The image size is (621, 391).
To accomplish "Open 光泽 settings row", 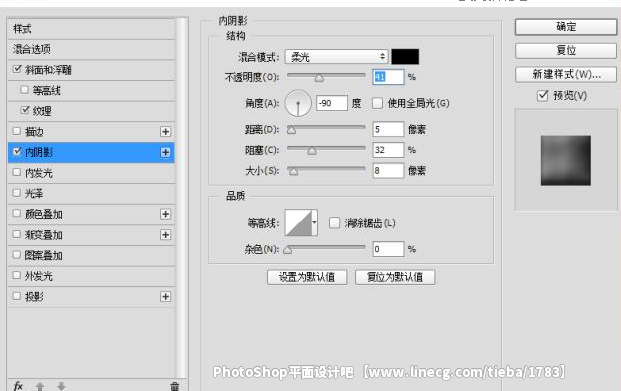I will coord(91,194).
